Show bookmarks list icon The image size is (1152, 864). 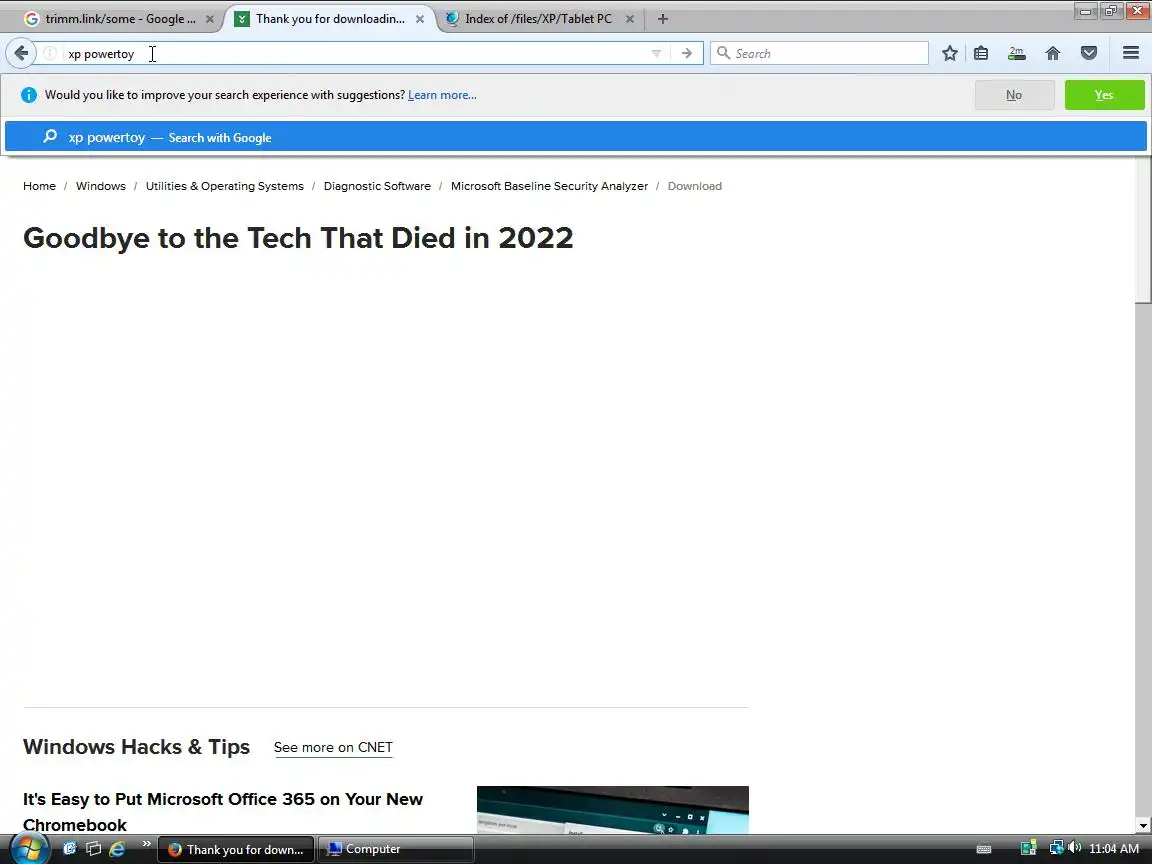coord(981,53)
